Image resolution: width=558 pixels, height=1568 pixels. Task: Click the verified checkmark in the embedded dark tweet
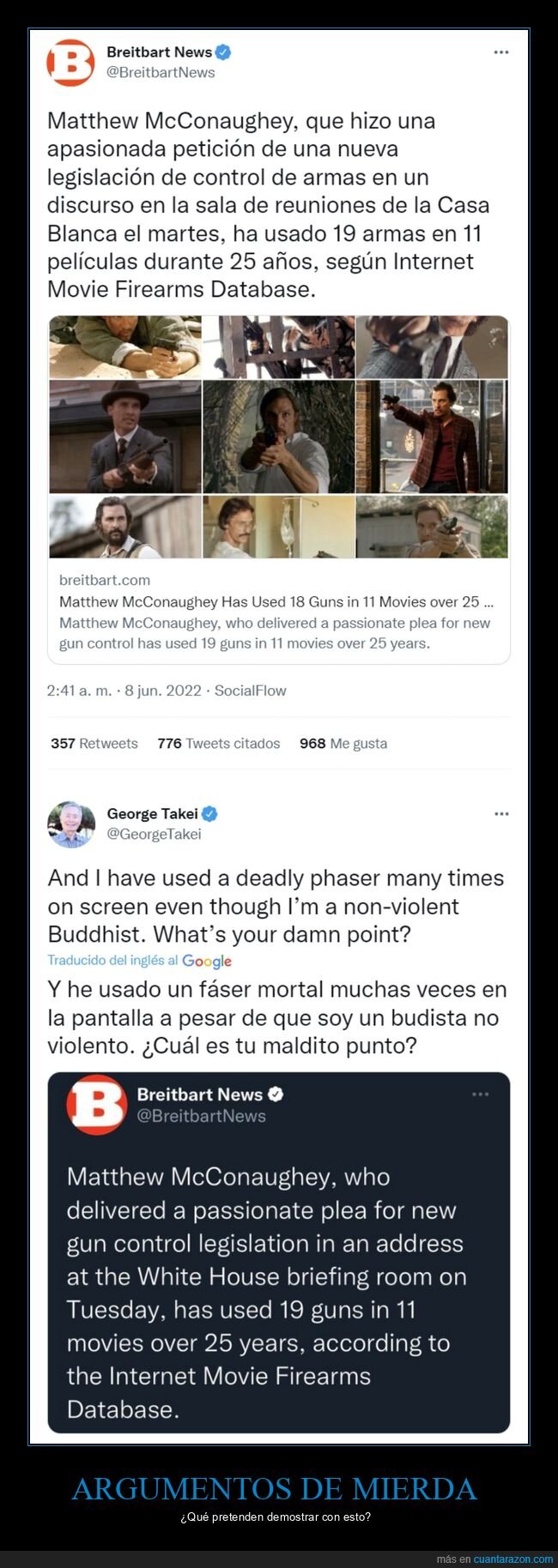276,1094
